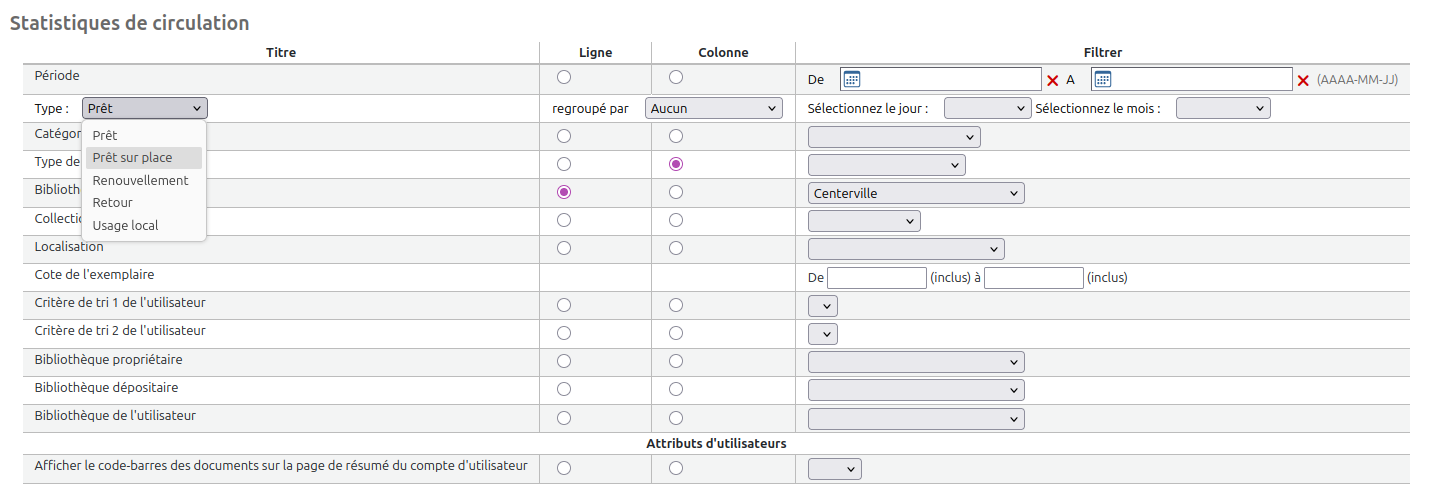
Task: Click the Cote de l'exemplaire à input
Action: click(1034, 278)
